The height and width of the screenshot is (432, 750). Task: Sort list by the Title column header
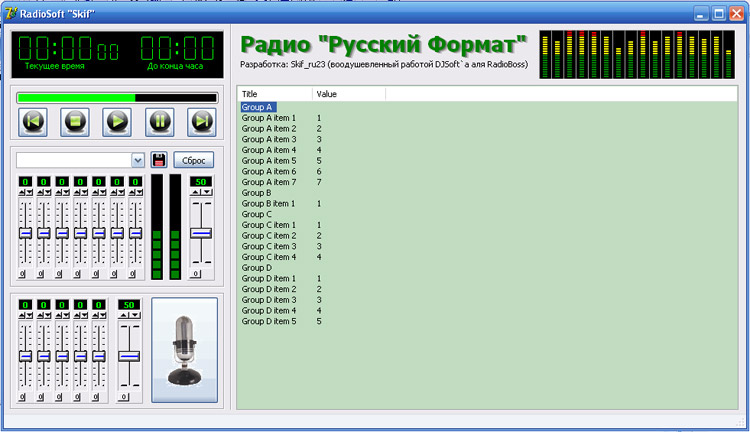click(x=275, y=94)
